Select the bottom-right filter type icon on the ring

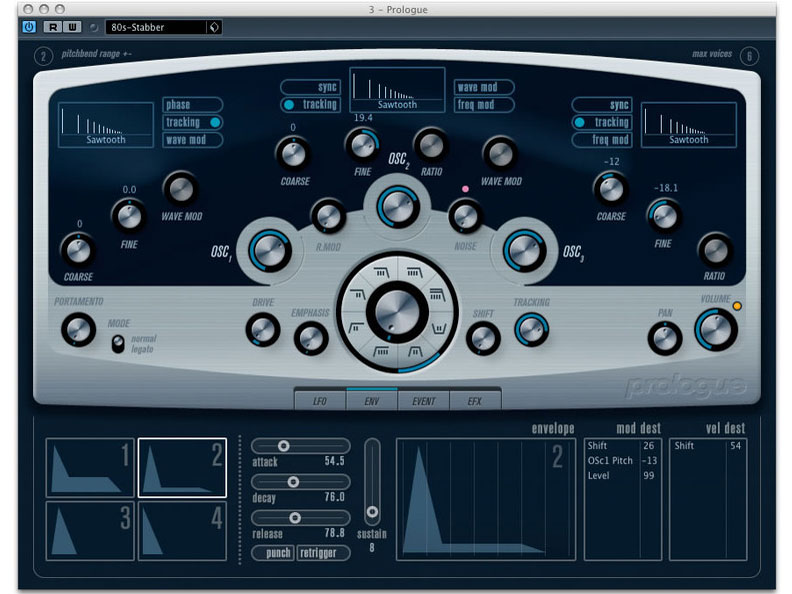pyautogui.click(x=415, y=351)
